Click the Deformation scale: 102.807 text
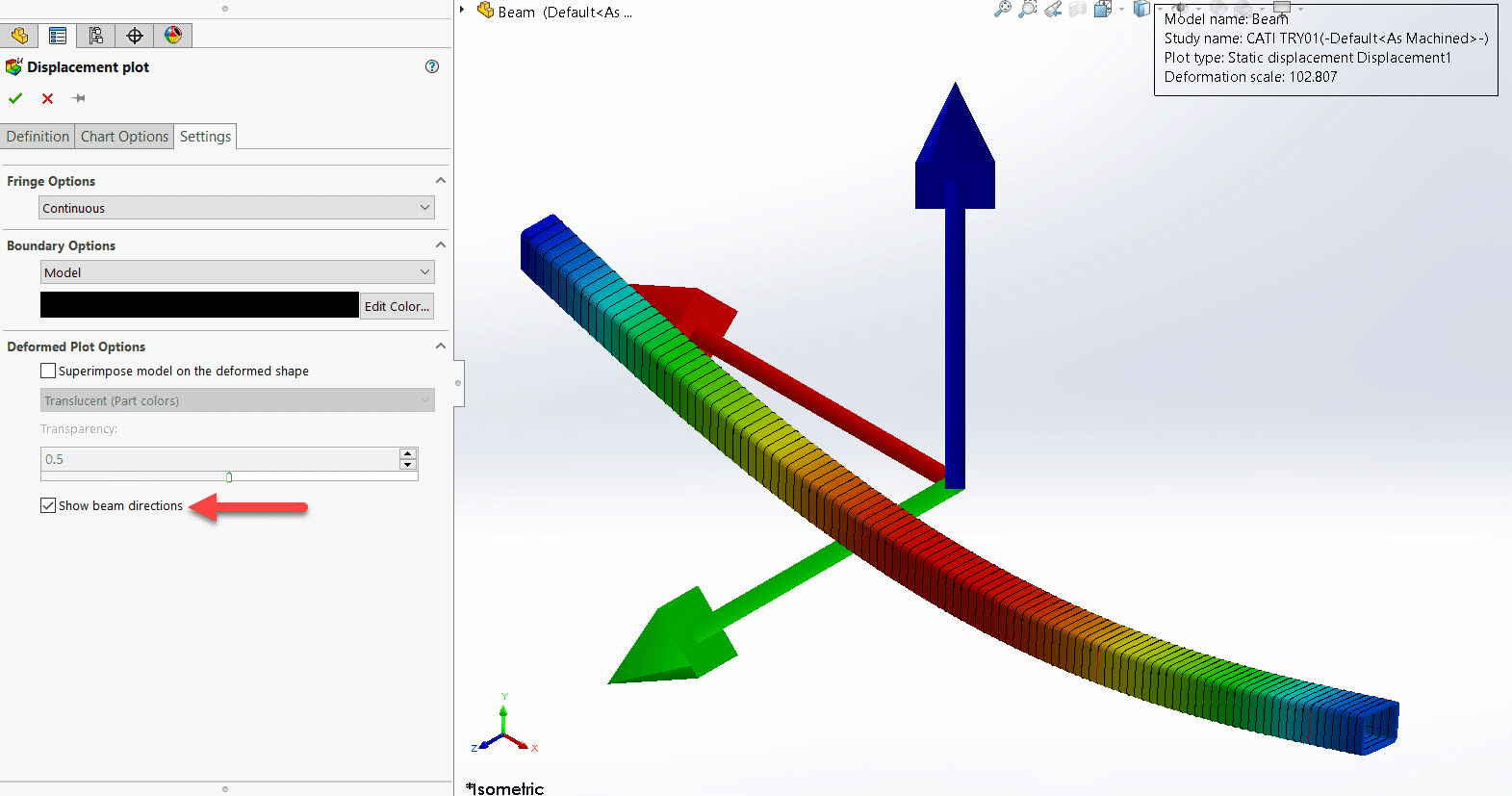1512x796 pixels. [1250, 77]
